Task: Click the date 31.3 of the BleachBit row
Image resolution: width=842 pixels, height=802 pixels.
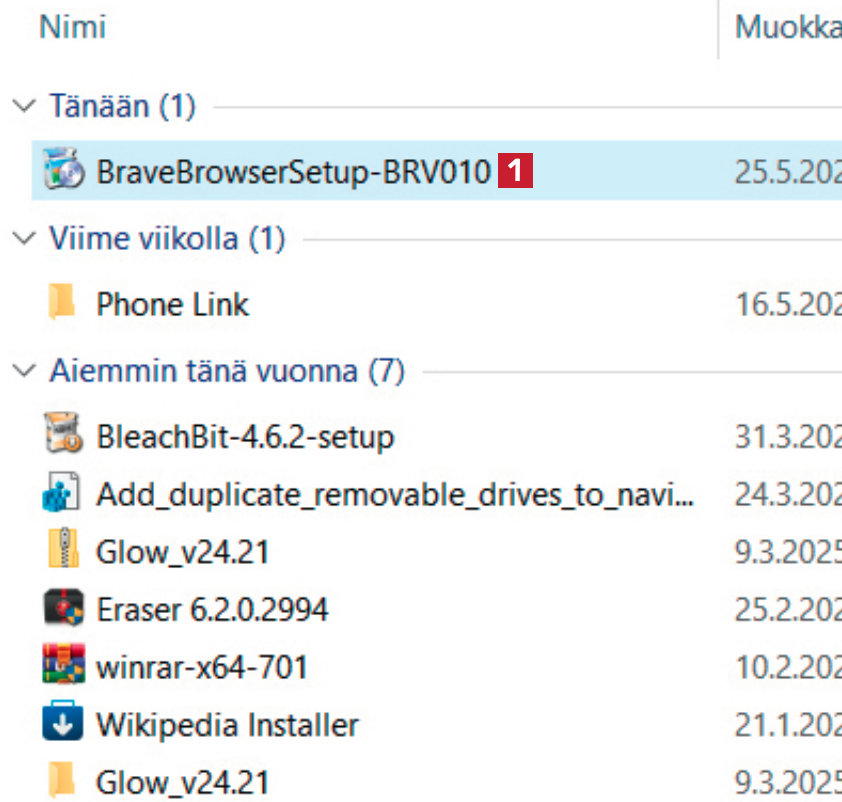Action: [788, 437]
